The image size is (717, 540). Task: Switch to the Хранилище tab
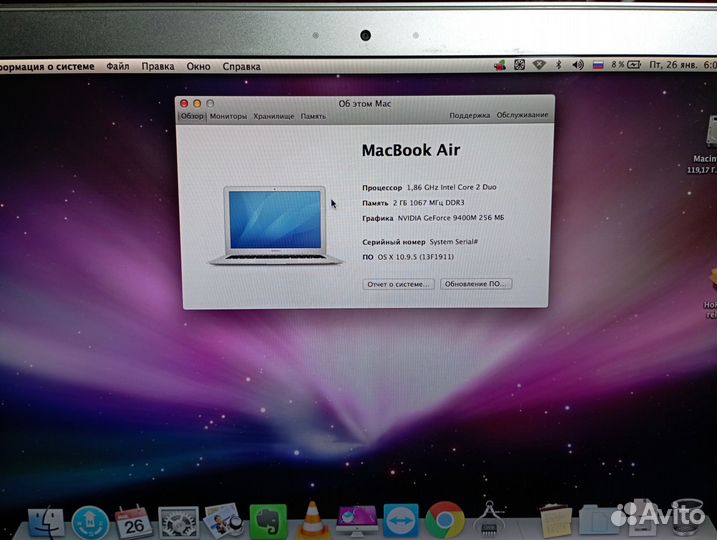274,116
